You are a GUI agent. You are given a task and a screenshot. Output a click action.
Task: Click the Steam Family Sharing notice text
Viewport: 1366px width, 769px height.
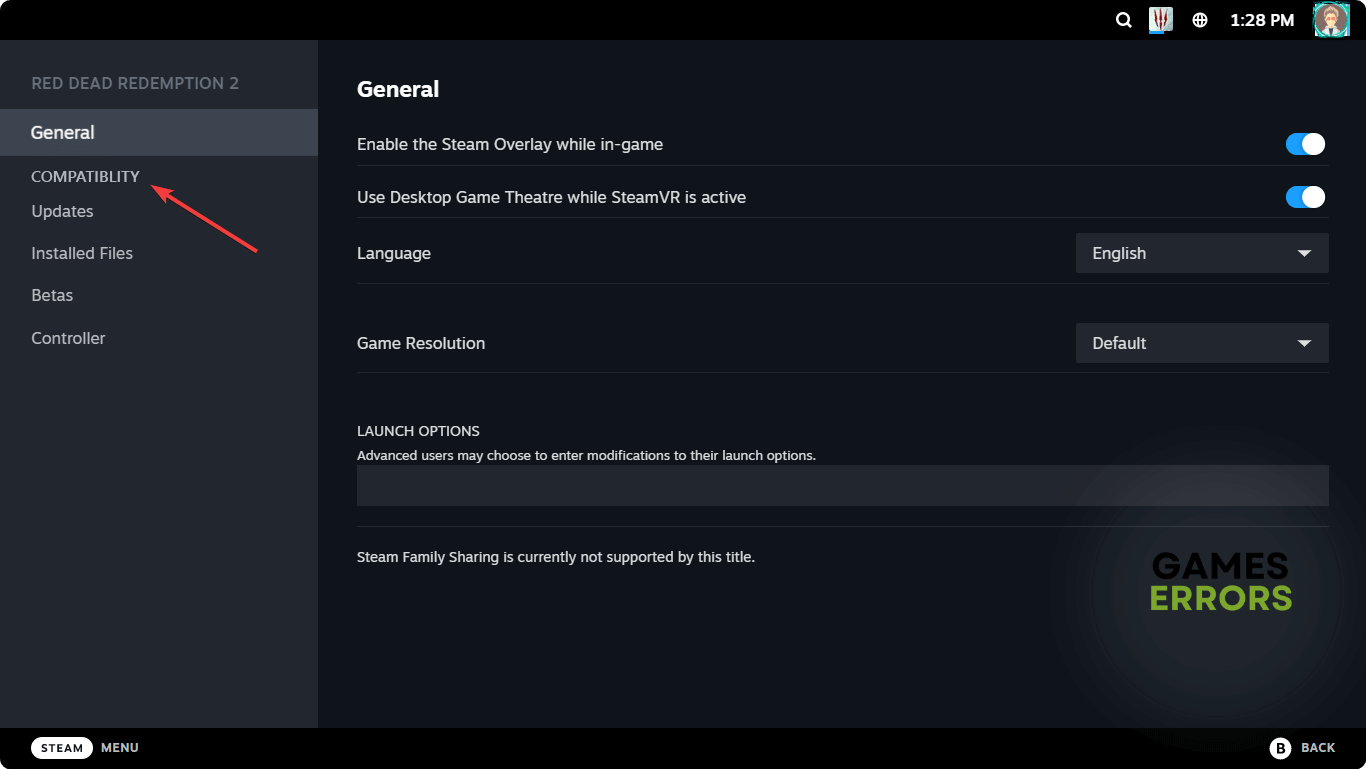click(556, 557)
